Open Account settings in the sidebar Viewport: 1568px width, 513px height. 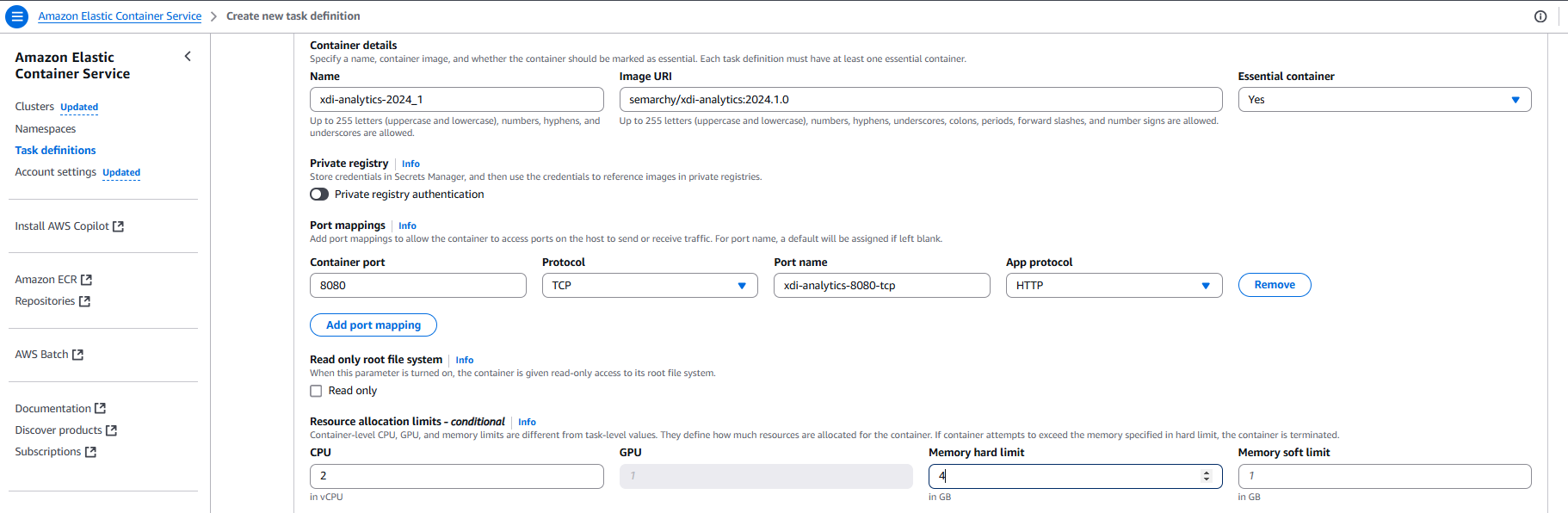55,172
